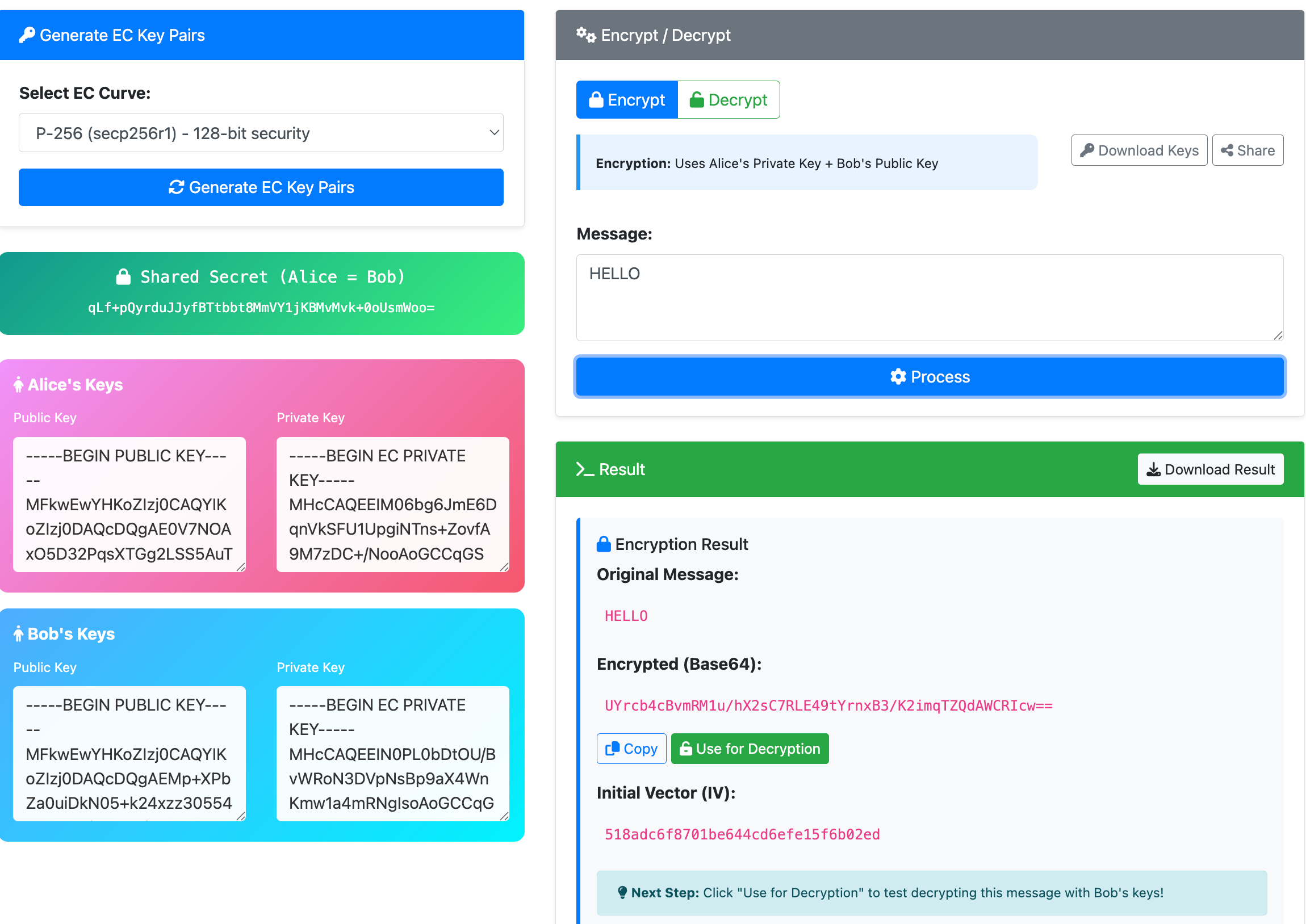Click the gears icon in Encrypt / Decrypt header
The height and width of the screenshot is (924, 1306).
585,35
